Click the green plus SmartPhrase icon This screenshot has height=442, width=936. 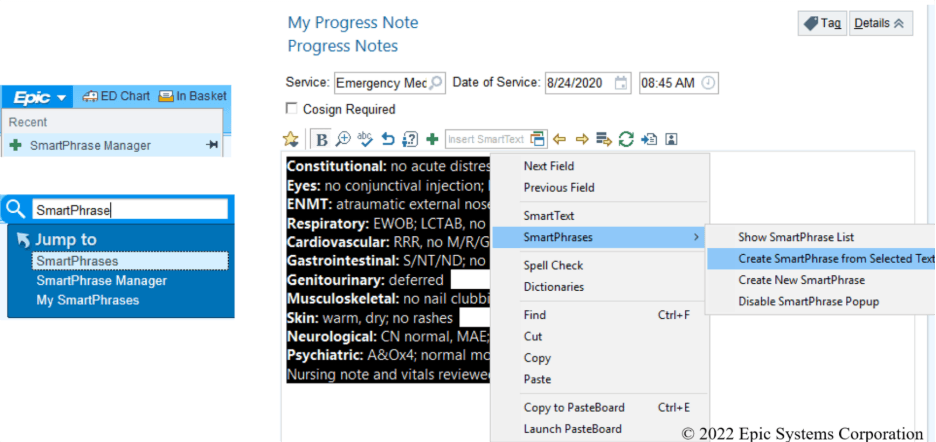click(x=432, y=139)
